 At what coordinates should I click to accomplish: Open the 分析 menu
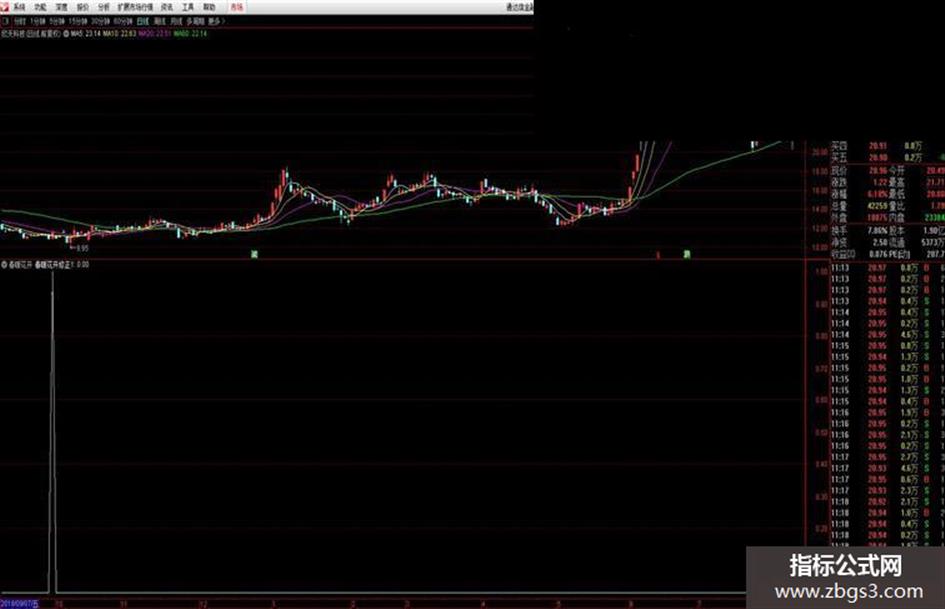104,7
